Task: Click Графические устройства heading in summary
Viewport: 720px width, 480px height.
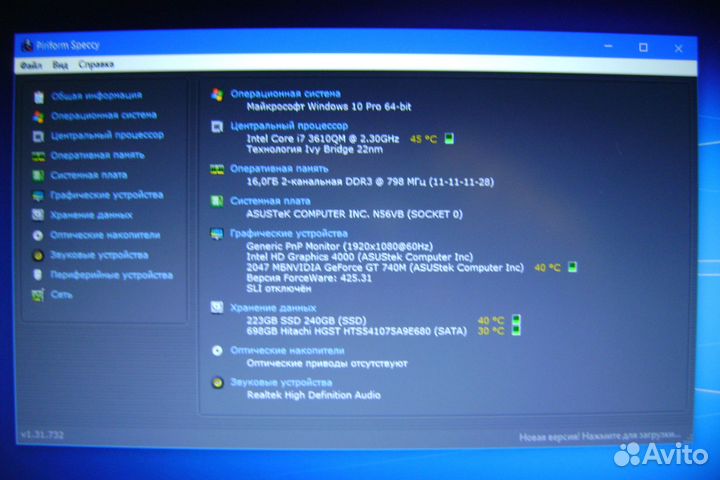Action: [x=288, y=233]
